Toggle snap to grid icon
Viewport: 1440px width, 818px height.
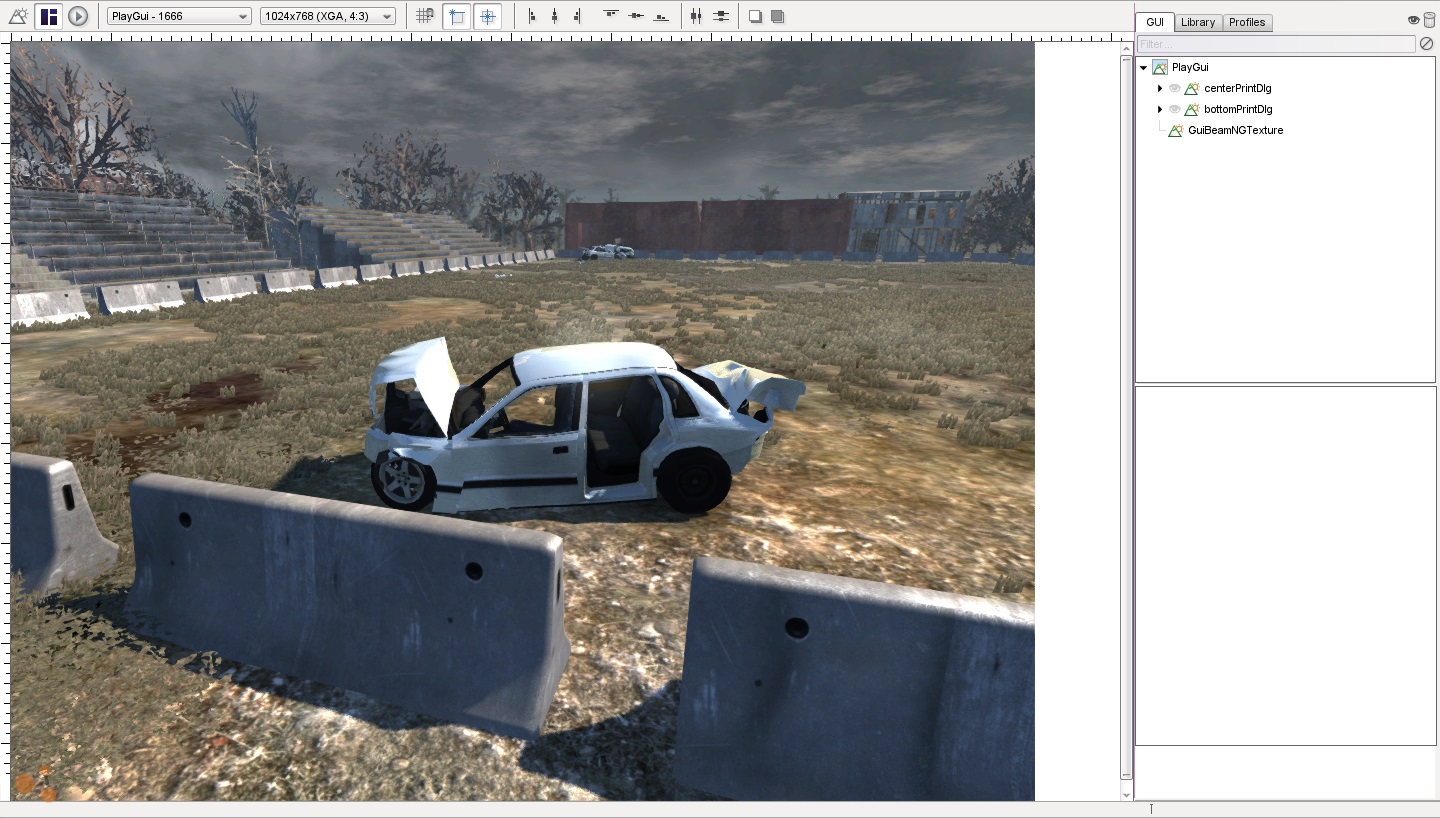click(x=425, y=16)
